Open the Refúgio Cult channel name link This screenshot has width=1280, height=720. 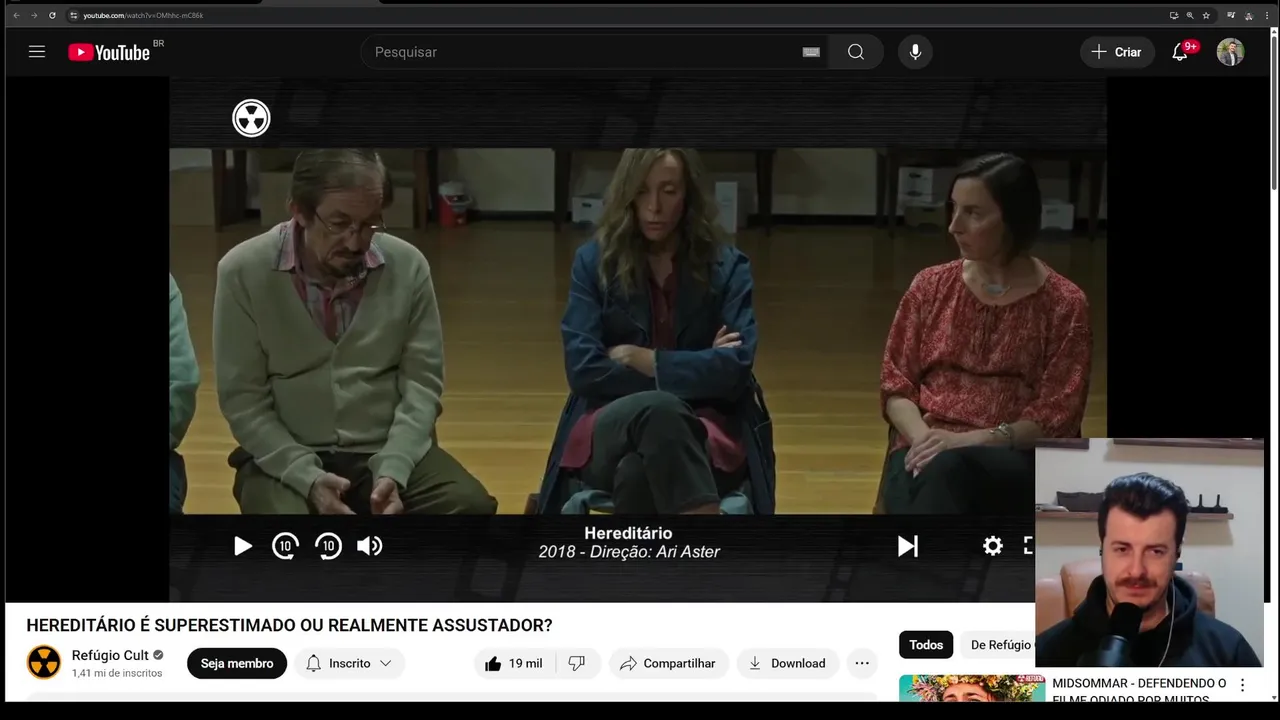(110, 655)
